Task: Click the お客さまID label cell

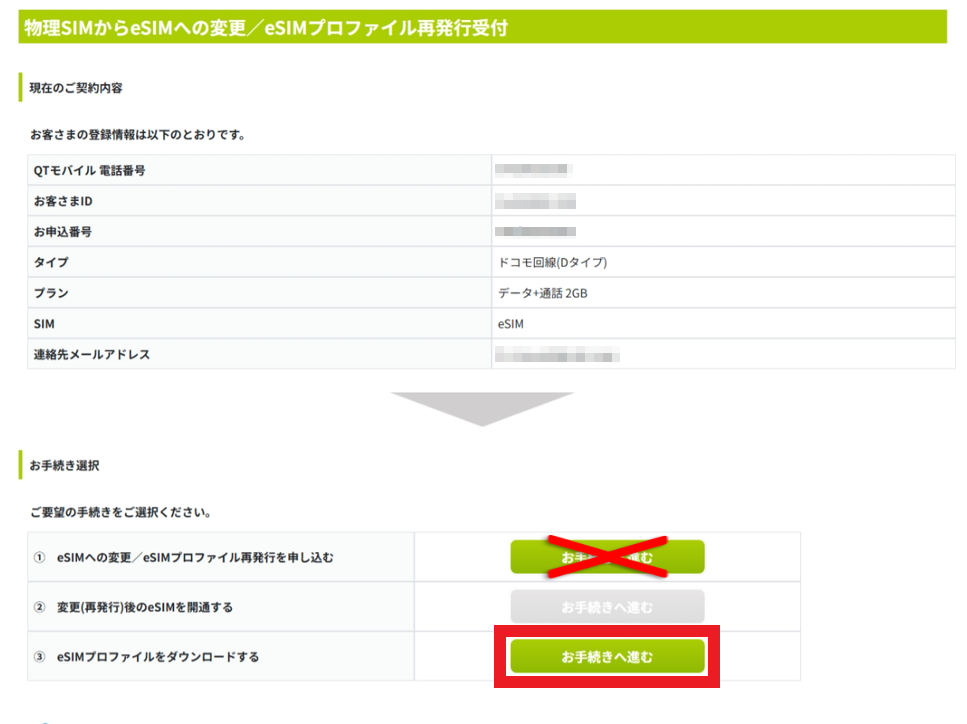Action: click(62, 202)
